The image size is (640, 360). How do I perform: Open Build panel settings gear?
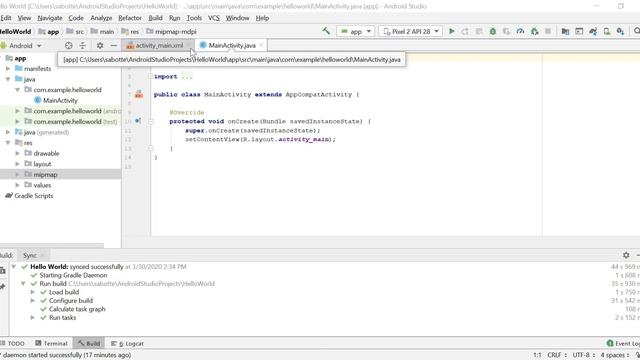pos(626,255)
